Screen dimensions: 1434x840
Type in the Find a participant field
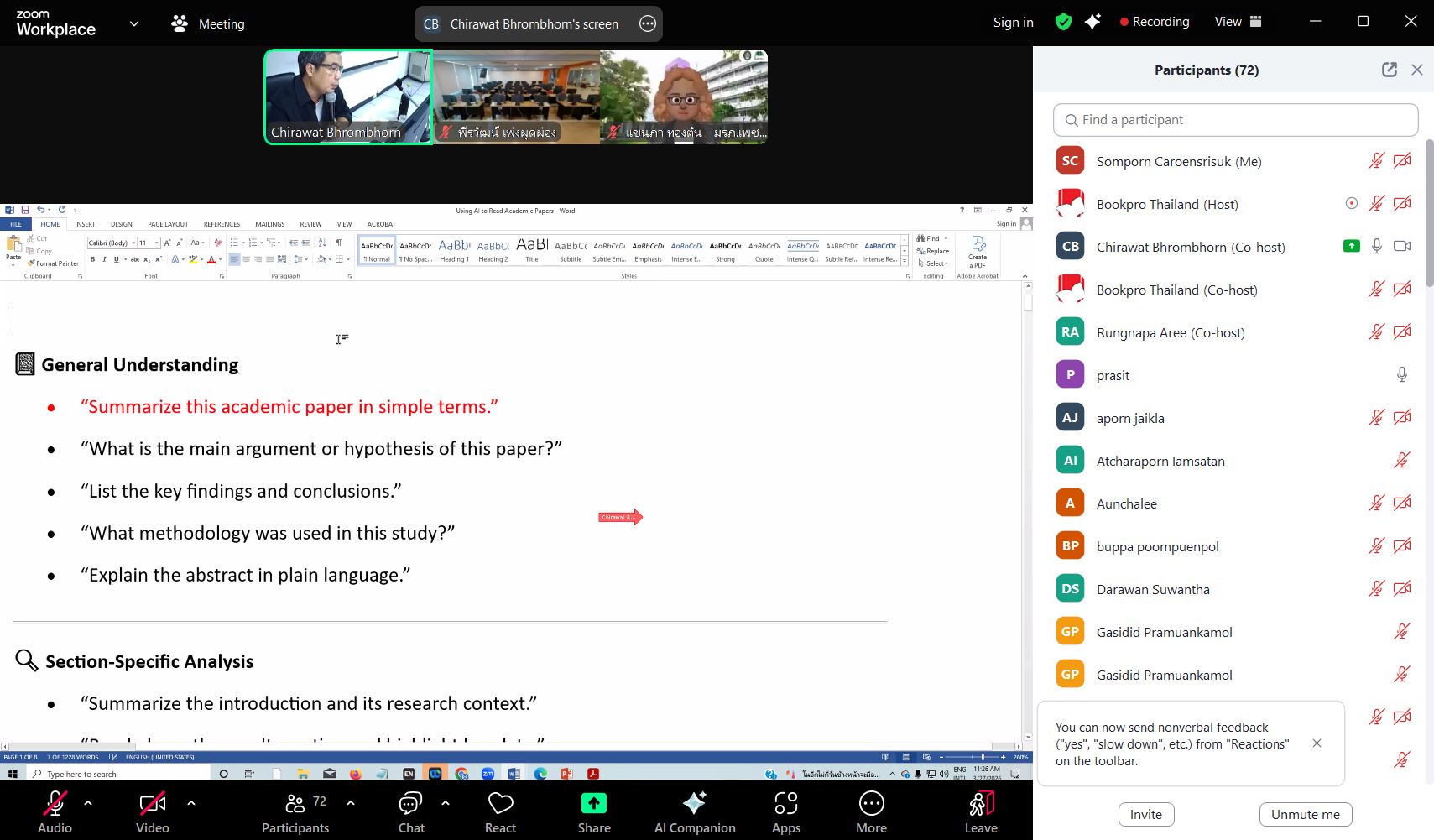(x=1235, y=120)
